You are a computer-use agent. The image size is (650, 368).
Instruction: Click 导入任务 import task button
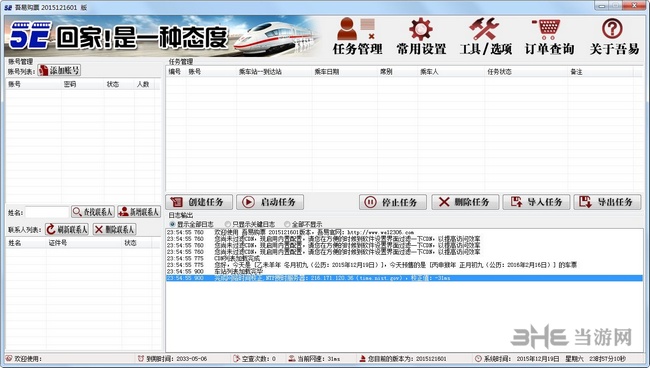536,202
